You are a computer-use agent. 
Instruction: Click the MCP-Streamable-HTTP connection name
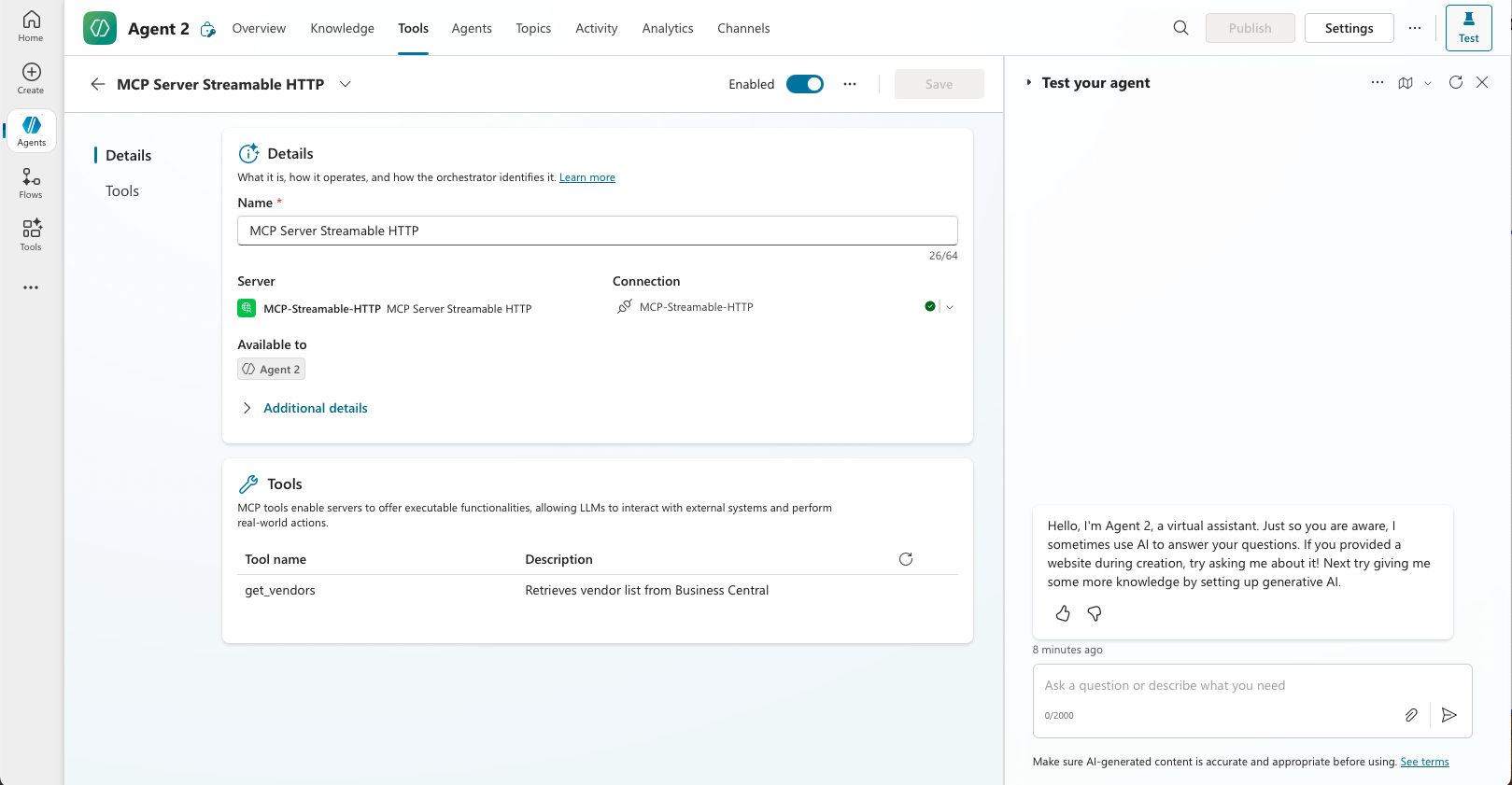coord(696,307)
